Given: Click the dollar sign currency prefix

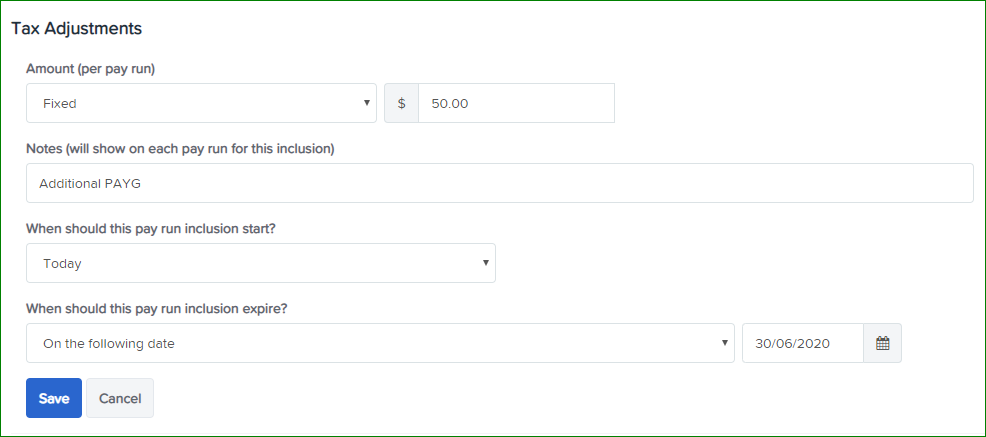Looking at the screenshot, I should (401, 103).
